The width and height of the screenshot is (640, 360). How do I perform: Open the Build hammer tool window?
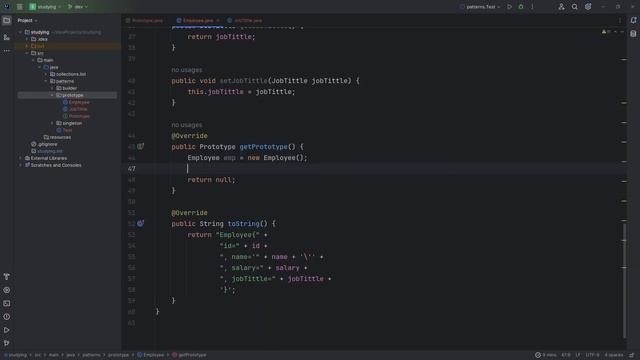click(x=7, y=277)
